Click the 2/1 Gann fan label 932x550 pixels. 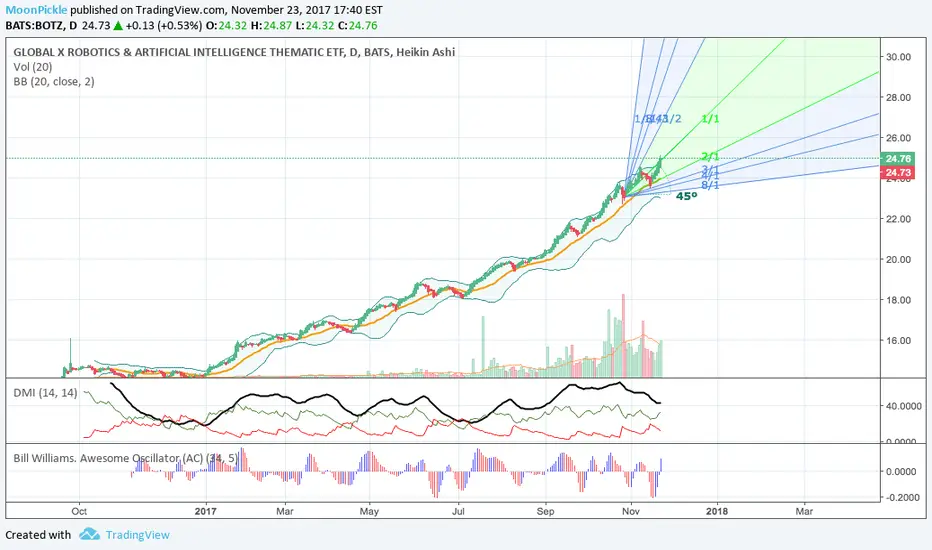(710, 156)
